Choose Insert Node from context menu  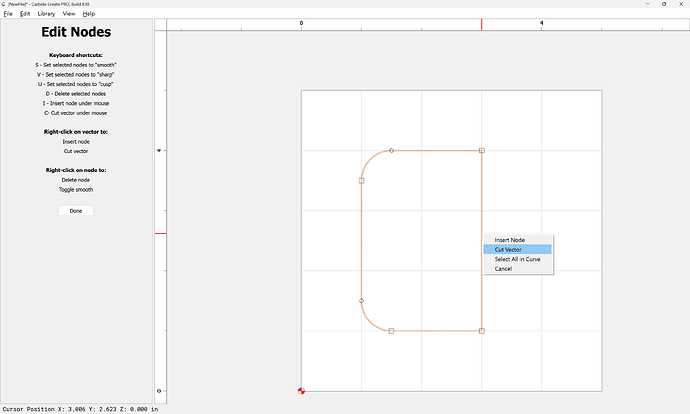coord(509,240)
